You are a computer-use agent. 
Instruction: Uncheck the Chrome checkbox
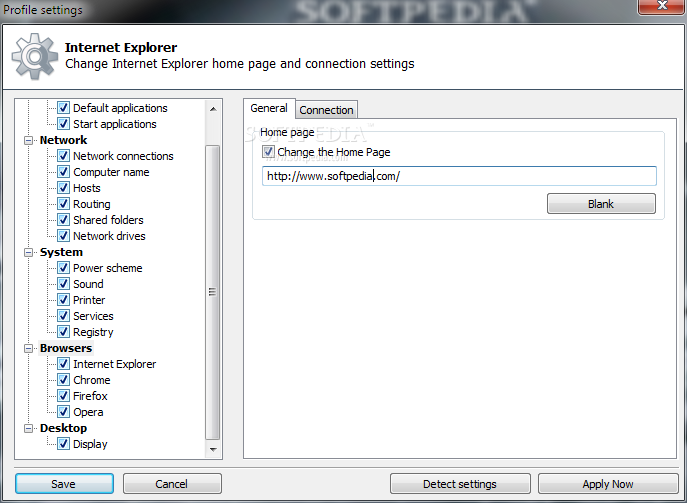click(64, 380)
